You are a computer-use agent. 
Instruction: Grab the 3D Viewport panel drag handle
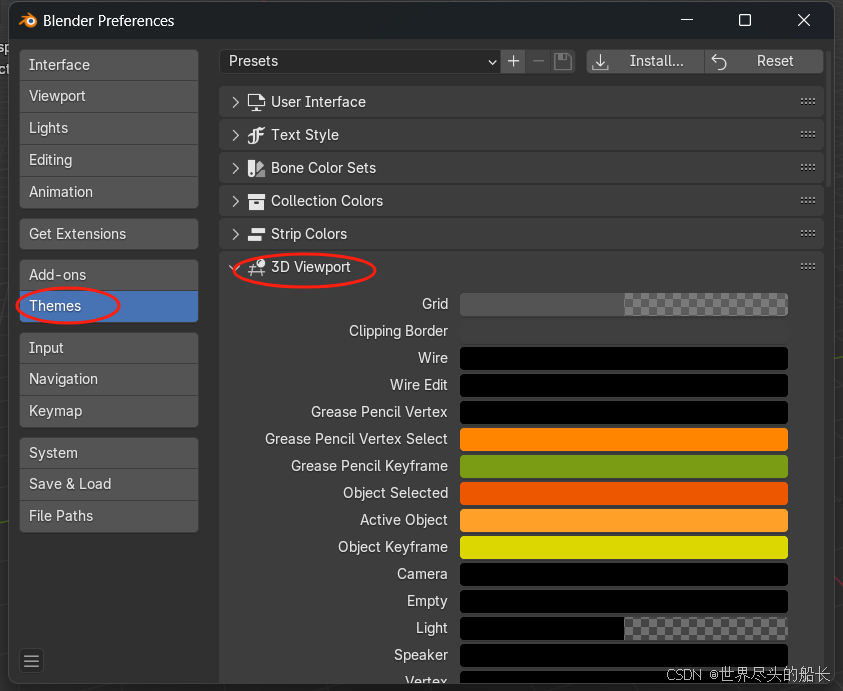click(808, 267)
